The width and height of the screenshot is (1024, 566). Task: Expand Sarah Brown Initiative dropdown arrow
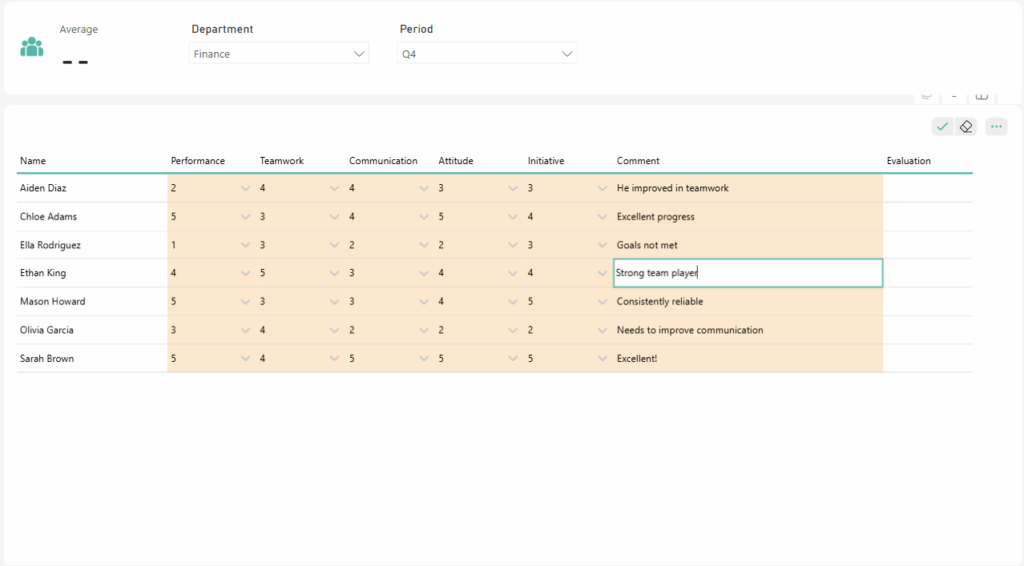point(602,358)
